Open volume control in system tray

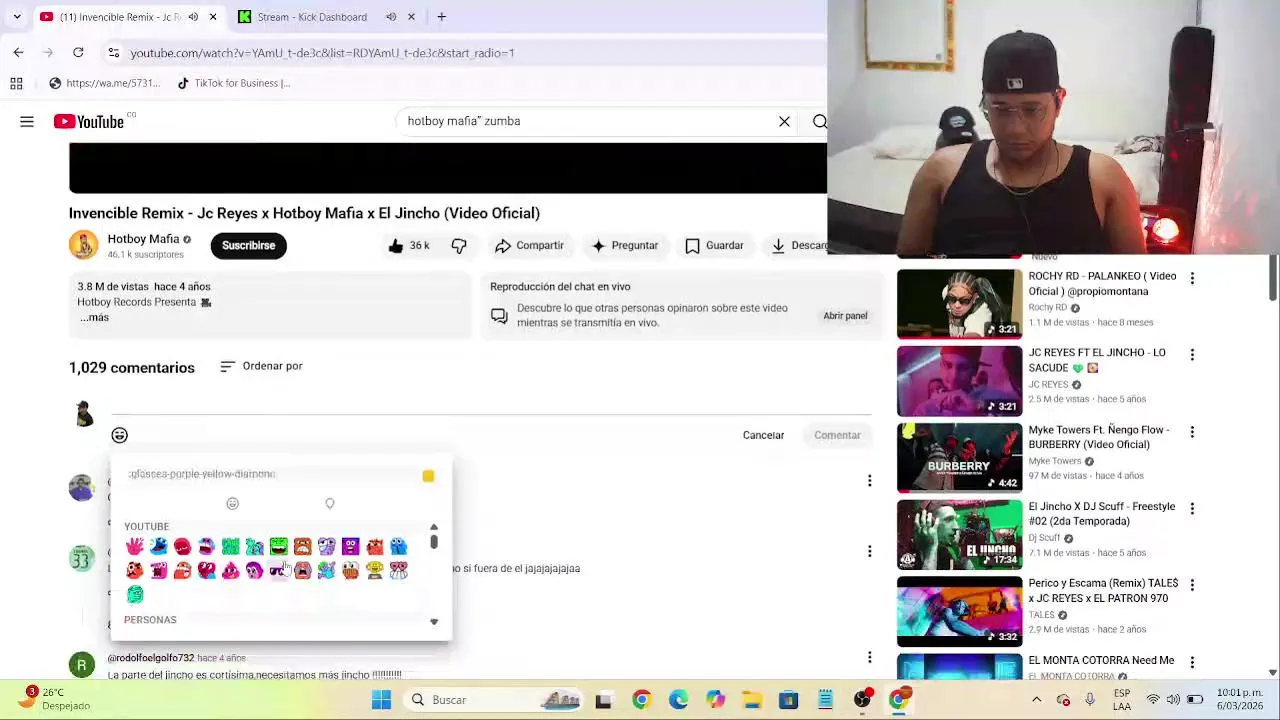(1172, 700)
